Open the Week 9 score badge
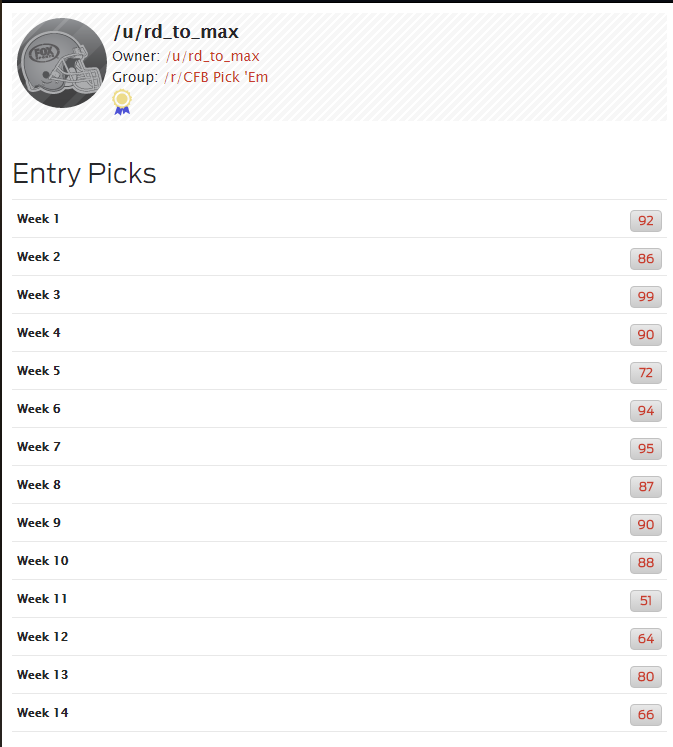 point(645,525)
